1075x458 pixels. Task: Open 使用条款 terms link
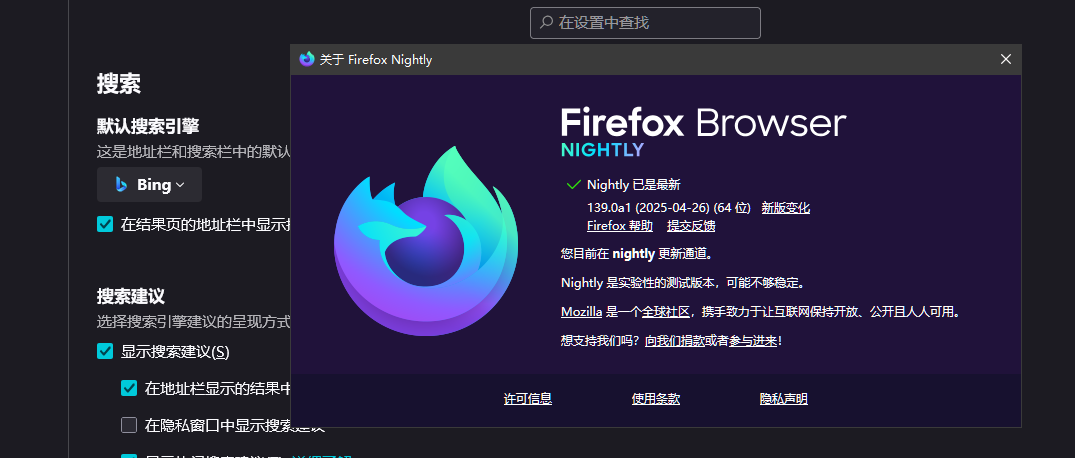click(656, 399)
